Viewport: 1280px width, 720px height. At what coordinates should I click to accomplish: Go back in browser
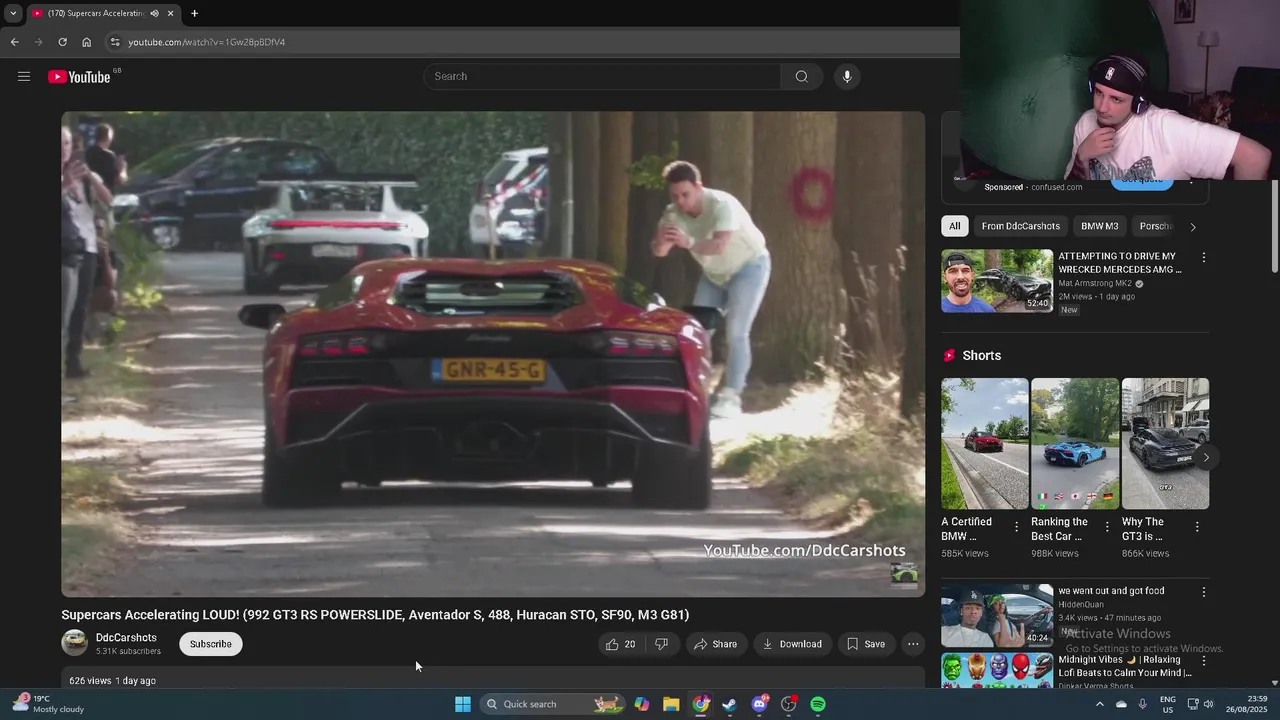click(x=14, y=42)
